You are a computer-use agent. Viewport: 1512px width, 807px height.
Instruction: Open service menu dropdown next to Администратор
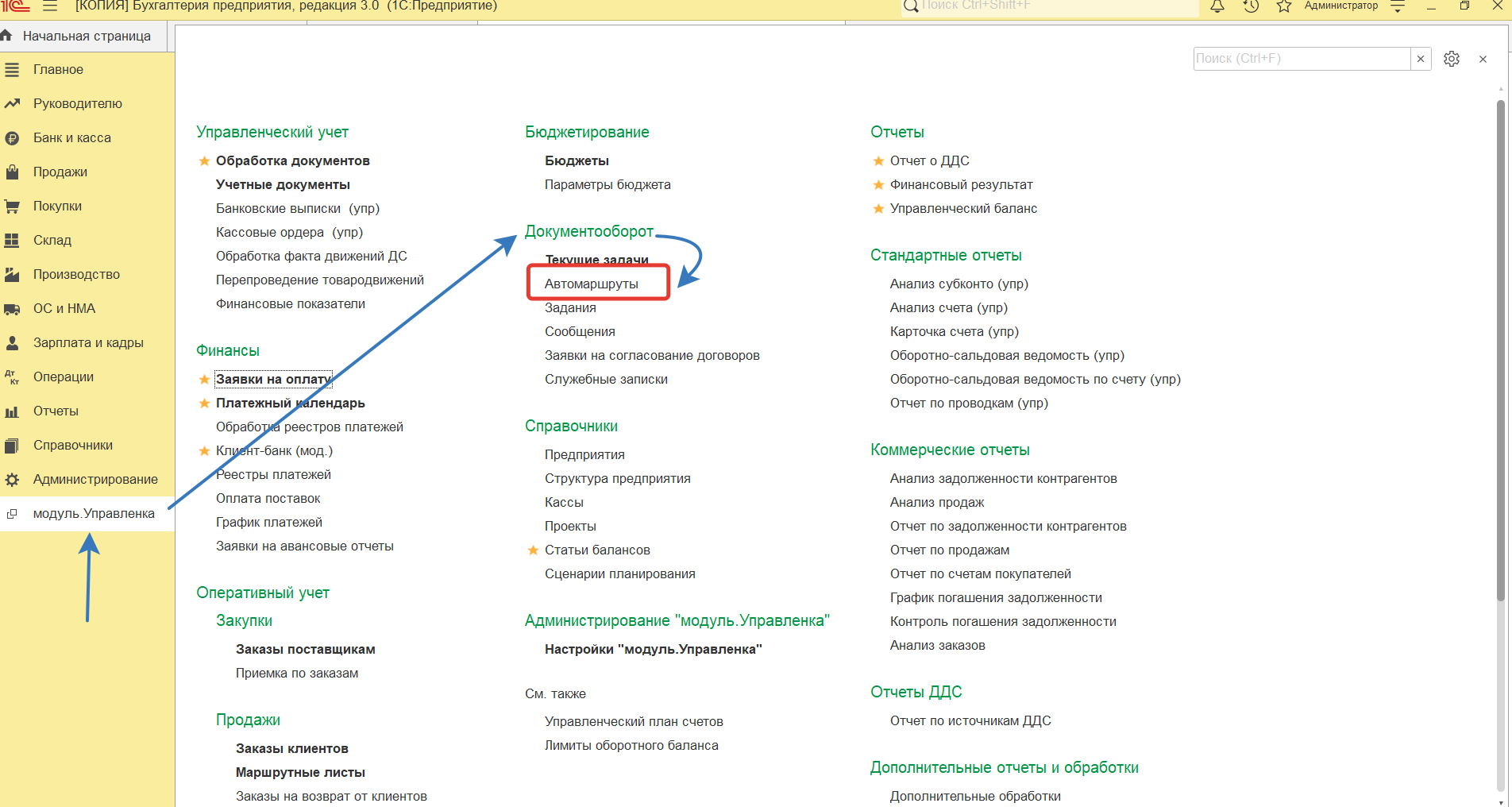(1398, 6)
